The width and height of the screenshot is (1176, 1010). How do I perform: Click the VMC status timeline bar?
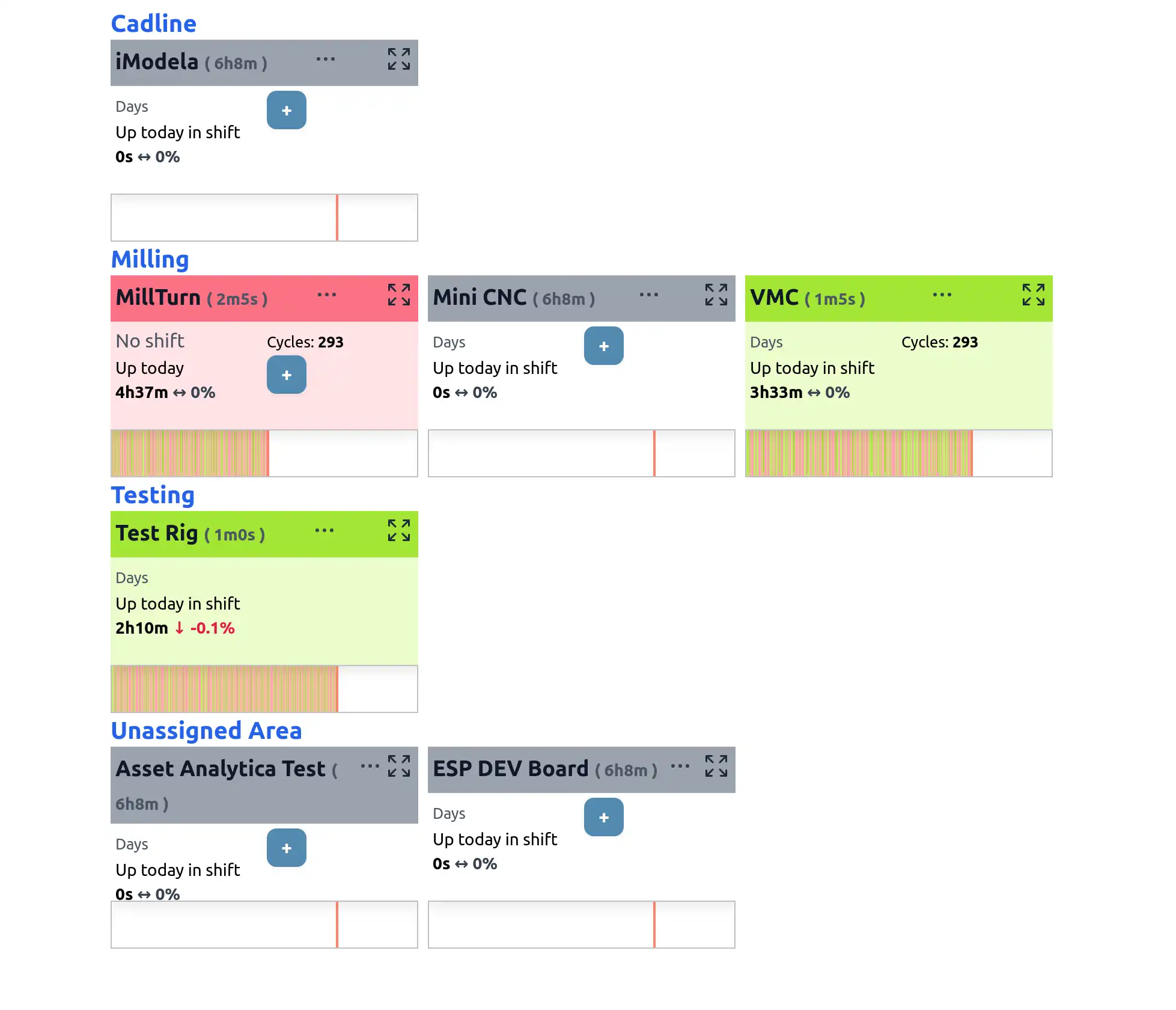pyautogui.click(x=898, y=453)
